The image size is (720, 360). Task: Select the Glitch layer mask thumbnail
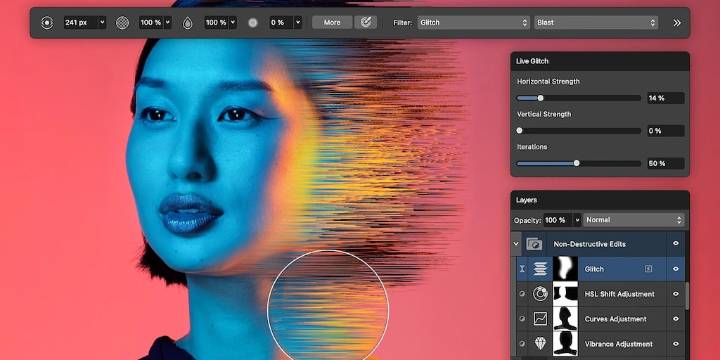[564, 269]
